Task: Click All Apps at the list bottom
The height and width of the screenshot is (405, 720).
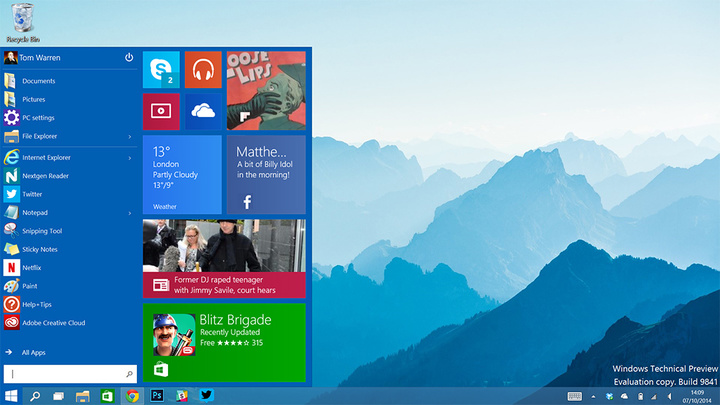Action: coord(33,352)
